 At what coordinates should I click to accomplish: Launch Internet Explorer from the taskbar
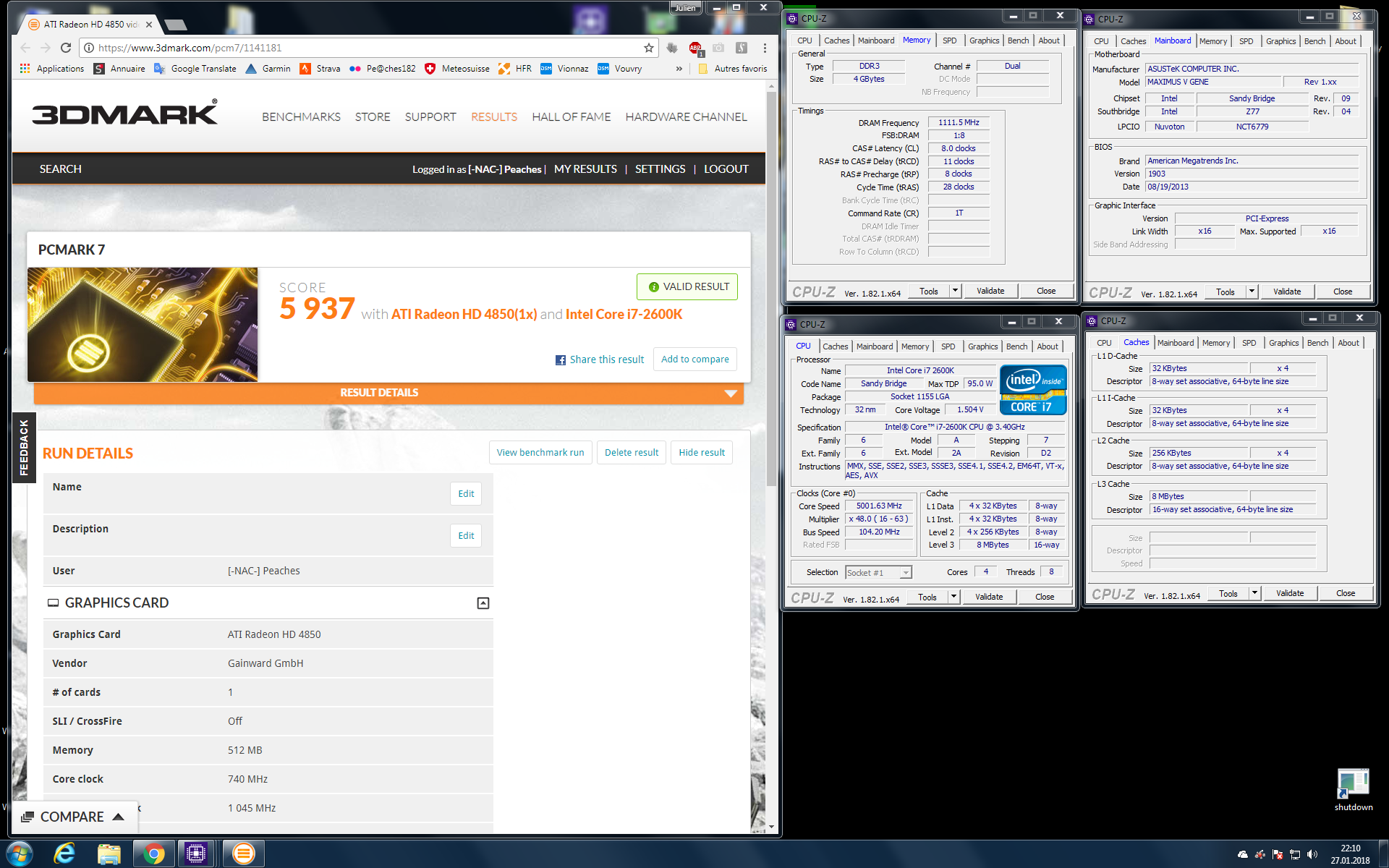(65, 854)
